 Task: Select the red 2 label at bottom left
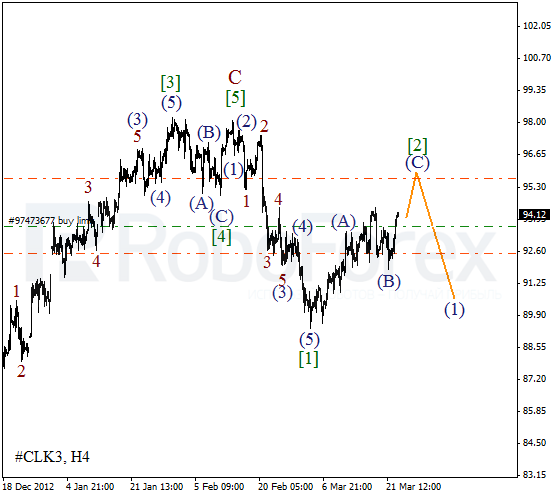21,371
